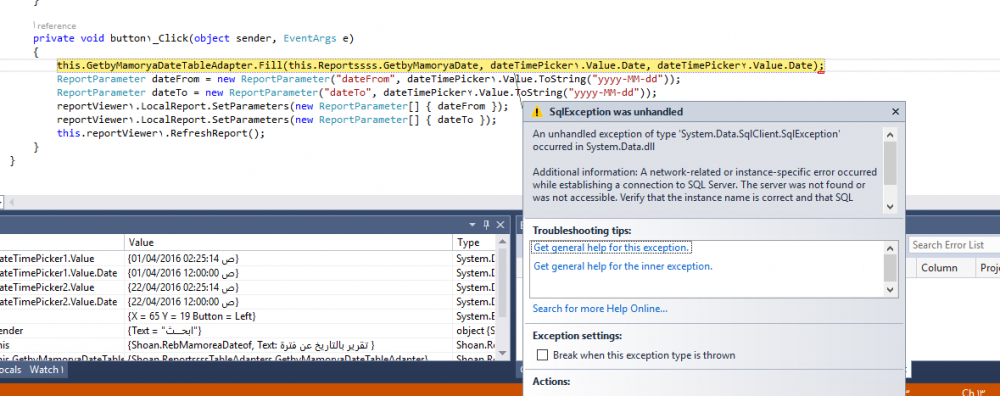Viewport: 1000px width, 396px height.
Task: Click the 'ReportParameter dateFrom' code line
Action: 369,80
